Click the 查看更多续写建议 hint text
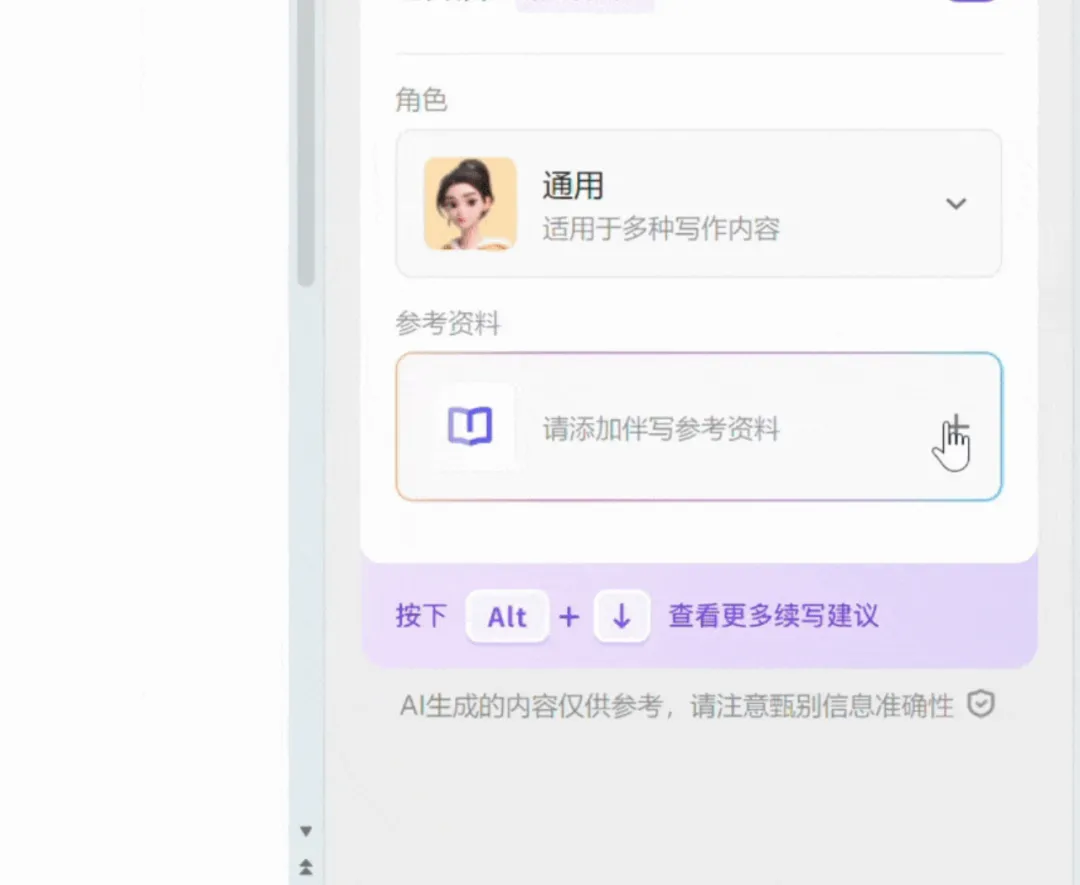 (773, 616)
